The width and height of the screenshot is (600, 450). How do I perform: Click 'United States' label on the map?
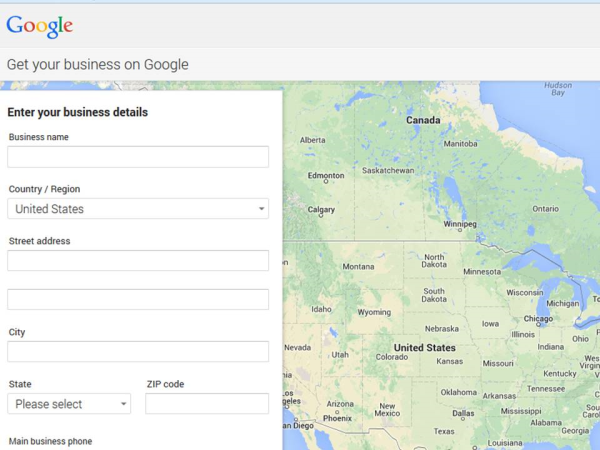click(425, 347)
